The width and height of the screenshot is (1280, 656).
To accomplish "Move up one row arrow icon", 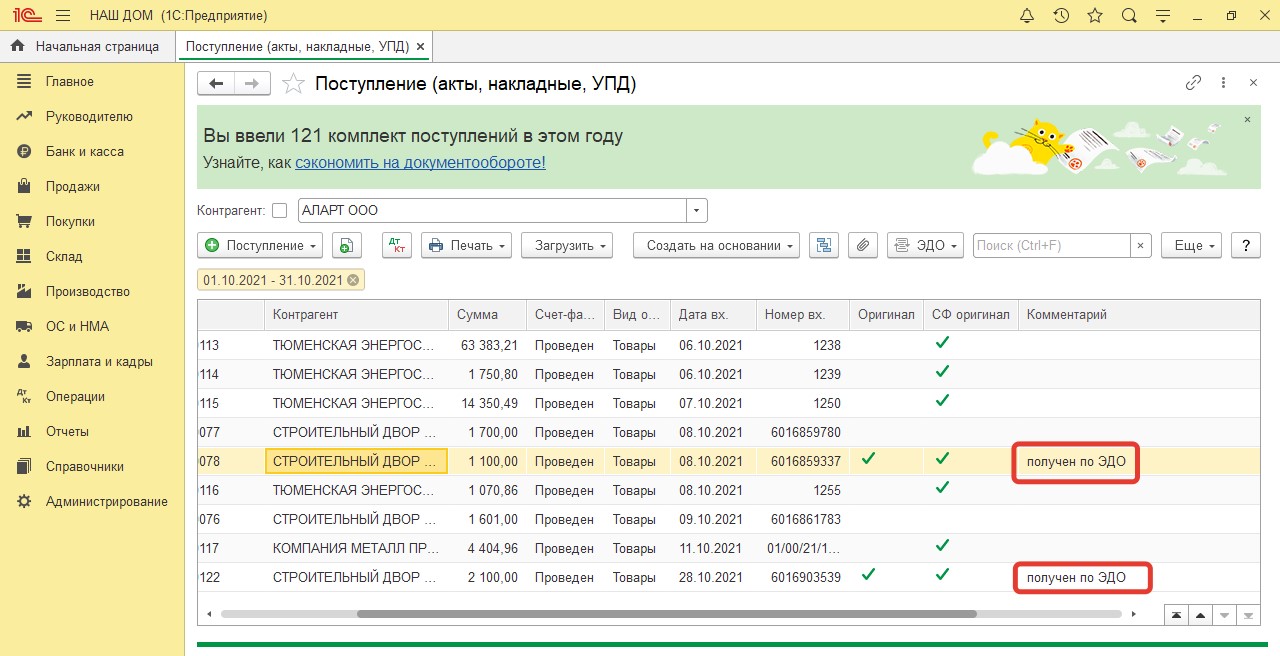I will pos(1201,613).
